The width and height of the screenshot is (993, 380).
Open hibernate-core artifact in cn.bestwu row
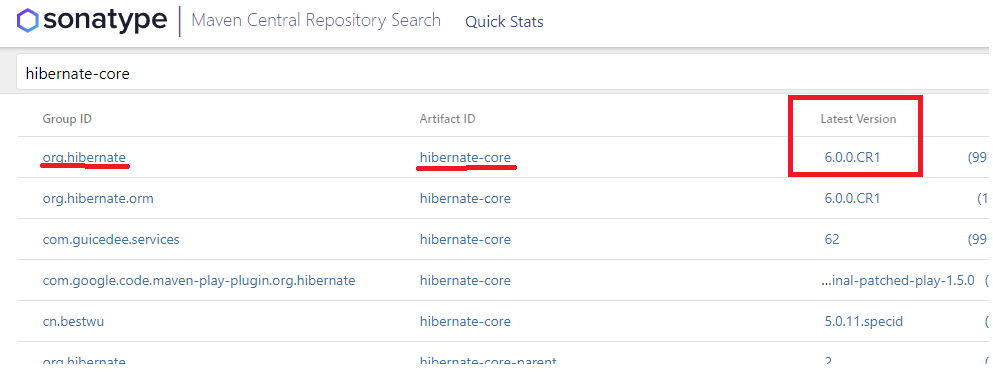[465, 321]
